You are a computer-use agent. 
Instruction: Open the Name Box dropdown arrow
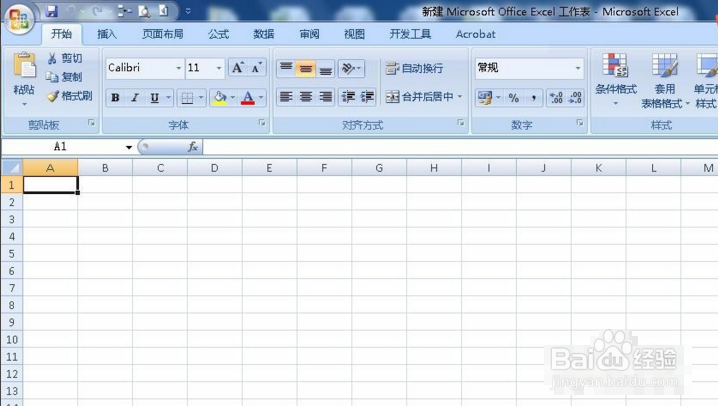[x=129, y=147]
